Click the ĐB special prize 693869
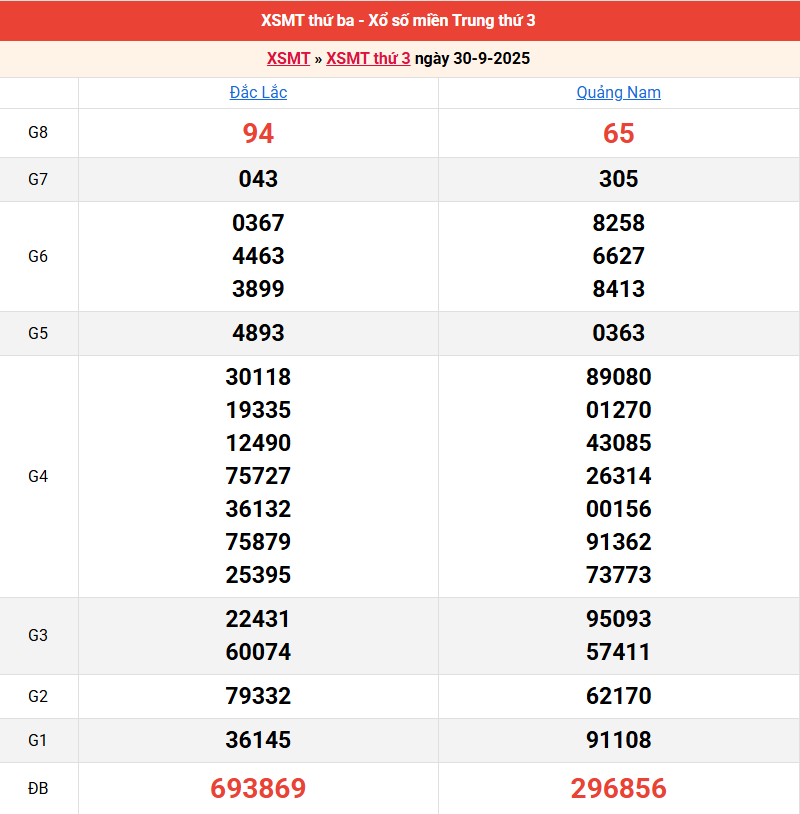The image size is (800, 814). (x=258, y=788)
